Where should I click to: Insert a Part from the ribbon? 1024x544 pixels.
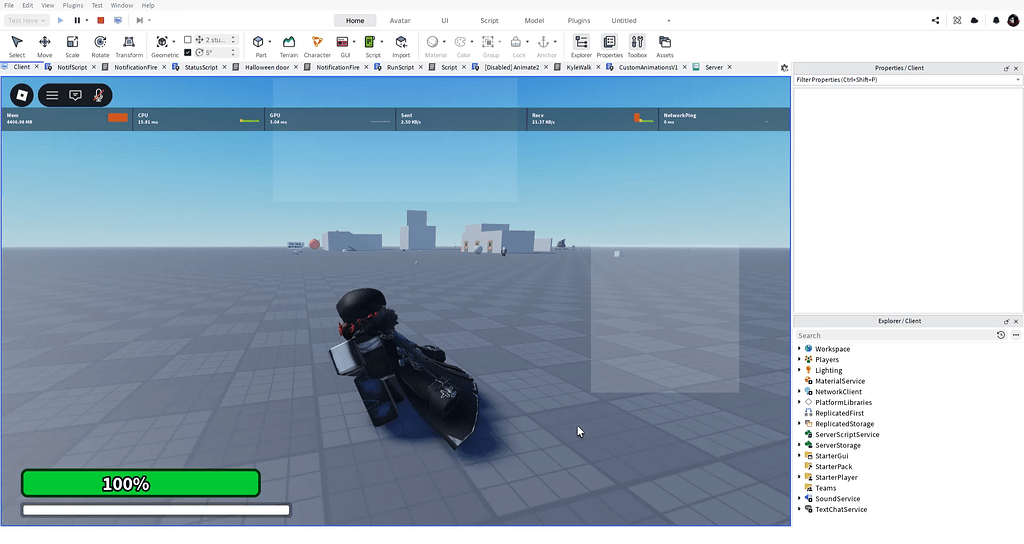pyautogui.click(x=258, y=42)
